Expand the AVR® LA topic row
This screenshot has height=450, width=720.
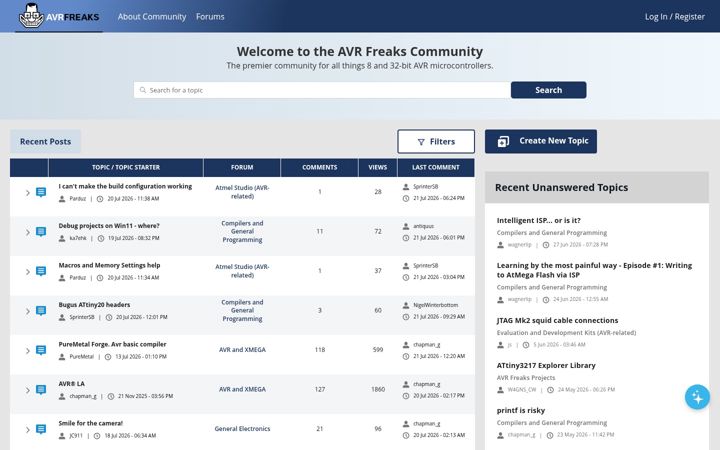coord(28,390)
